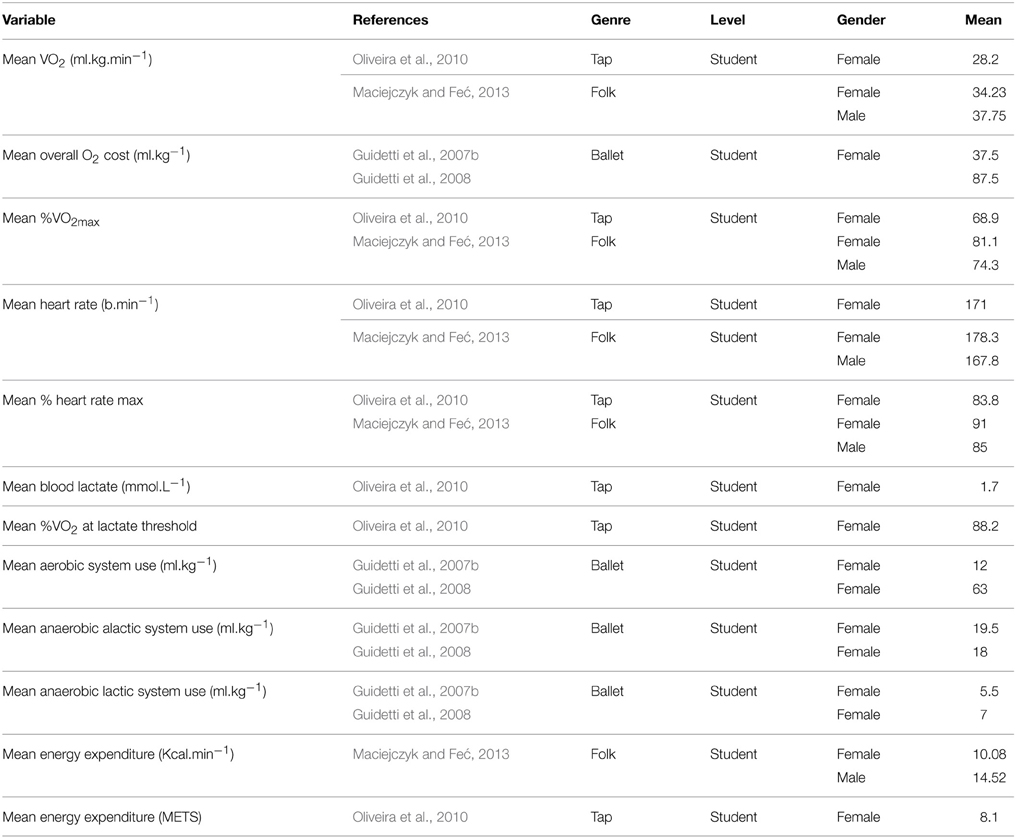This screenshot has height=838, width=1016.
Task: Click Oliveira et al., 2010 in heart rate row
Action: pyautogui.click(x=410, y=304)
